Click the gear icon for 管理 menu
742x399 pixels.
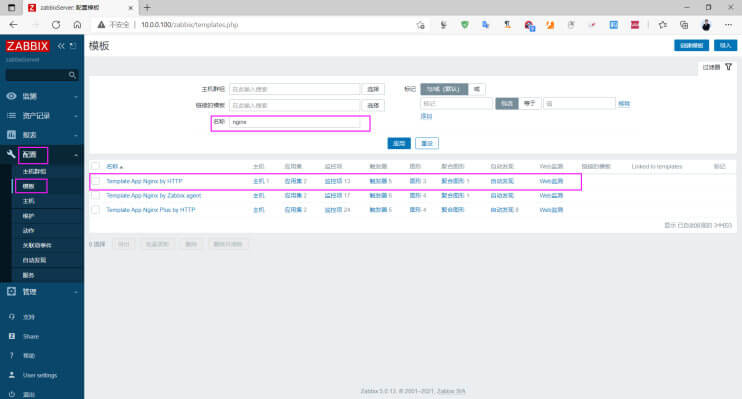[x=11, y=292]
